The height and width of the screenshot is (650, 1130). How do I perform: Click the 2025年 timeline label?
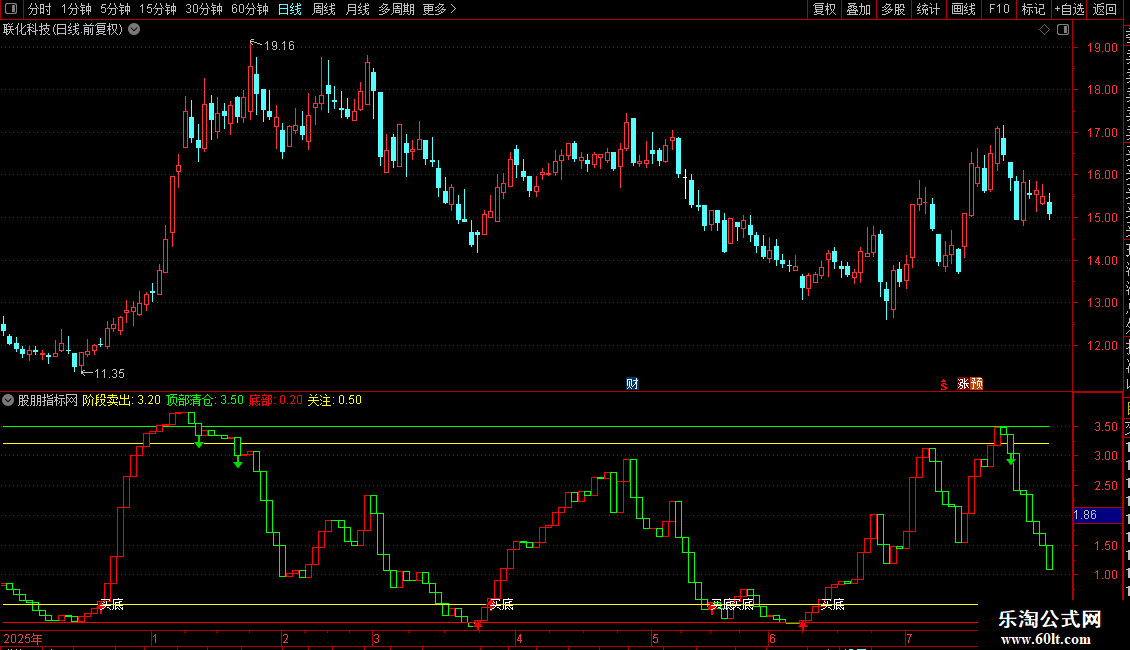[x=23, y=638]
